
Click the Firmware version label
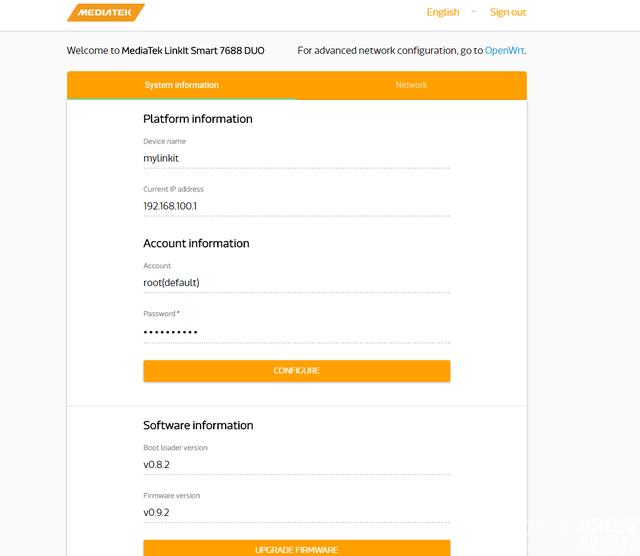172,496
